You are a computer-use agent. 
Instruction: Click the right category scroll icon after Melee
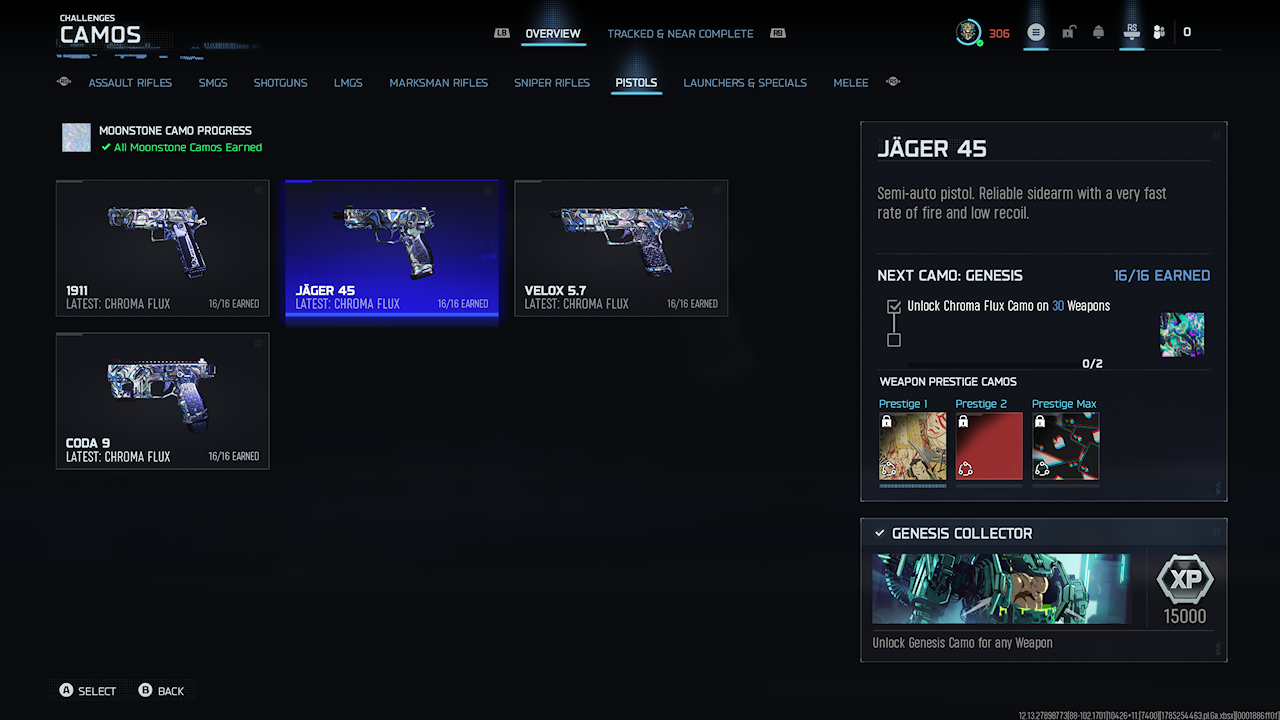coord(893,82)
